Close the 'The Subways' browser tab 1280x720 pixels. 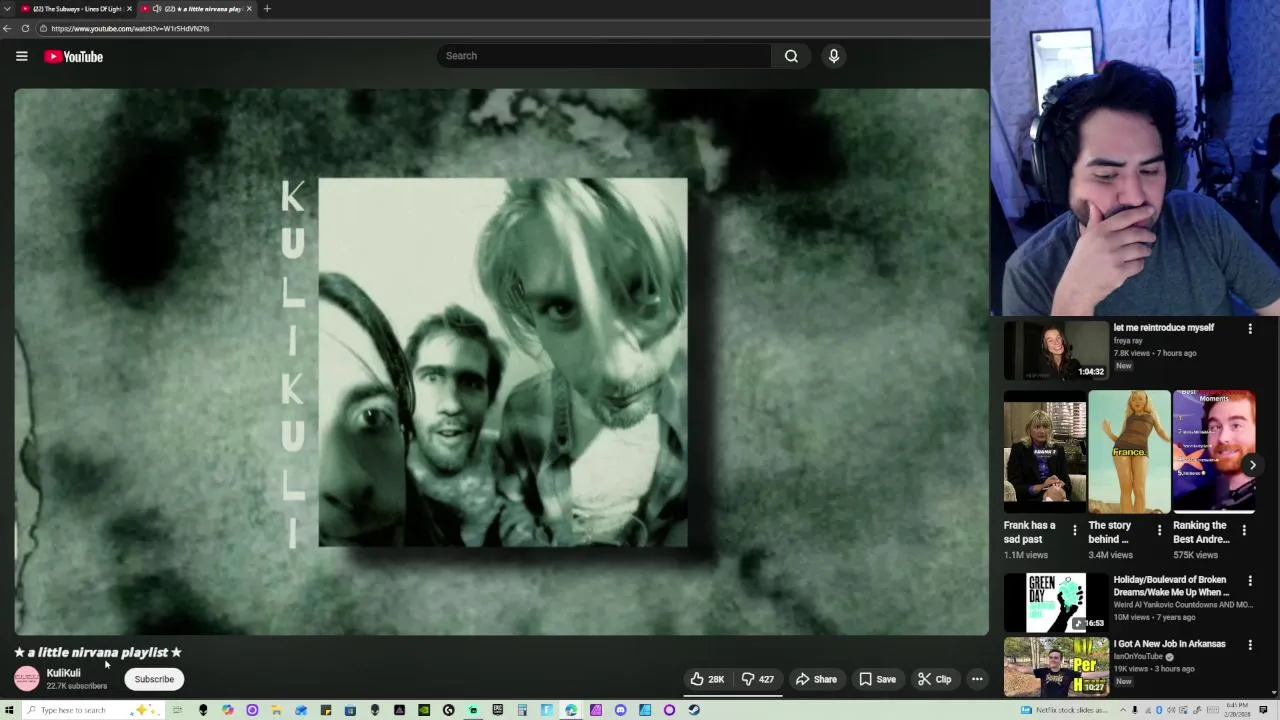coord(129,9)
